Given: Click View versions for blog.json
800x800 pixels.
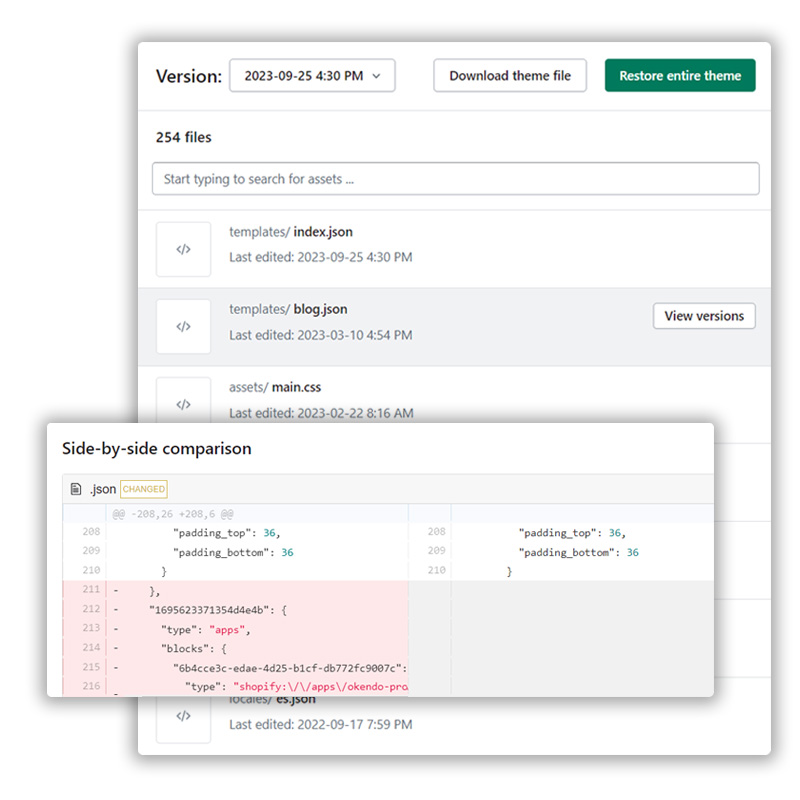Looking at the screenshot, I should click(x=704, y=316).
